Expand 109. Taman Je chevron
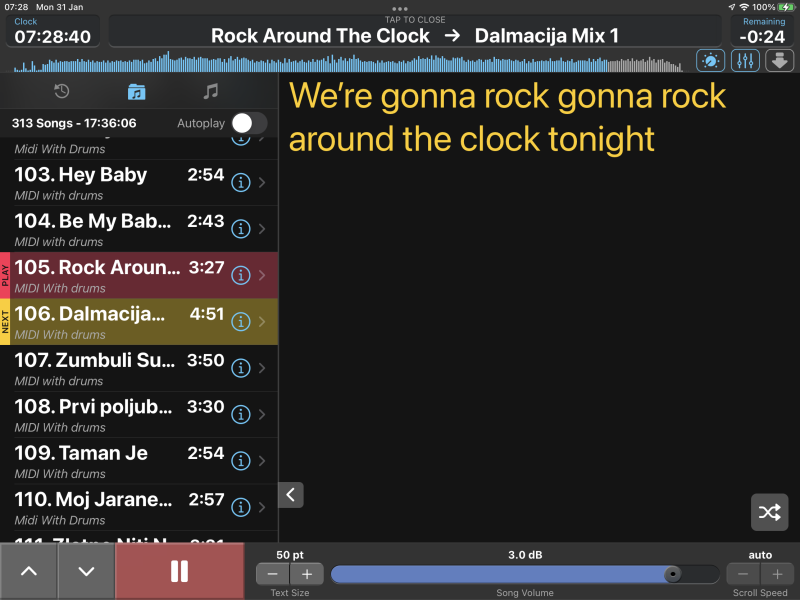Image resolution: width=800 pixels, height=600 pixels. 262,461
